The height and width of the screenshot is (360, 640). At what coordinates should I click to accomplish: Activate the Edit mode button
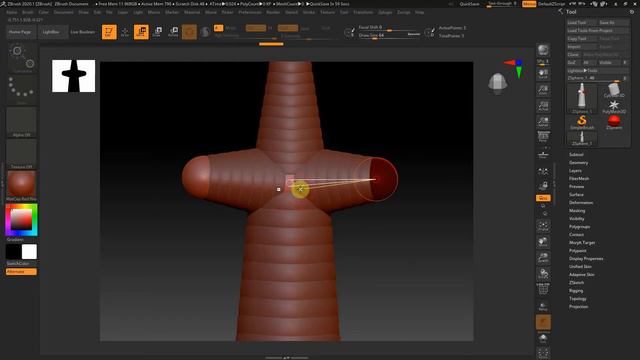tap(109, 32)
